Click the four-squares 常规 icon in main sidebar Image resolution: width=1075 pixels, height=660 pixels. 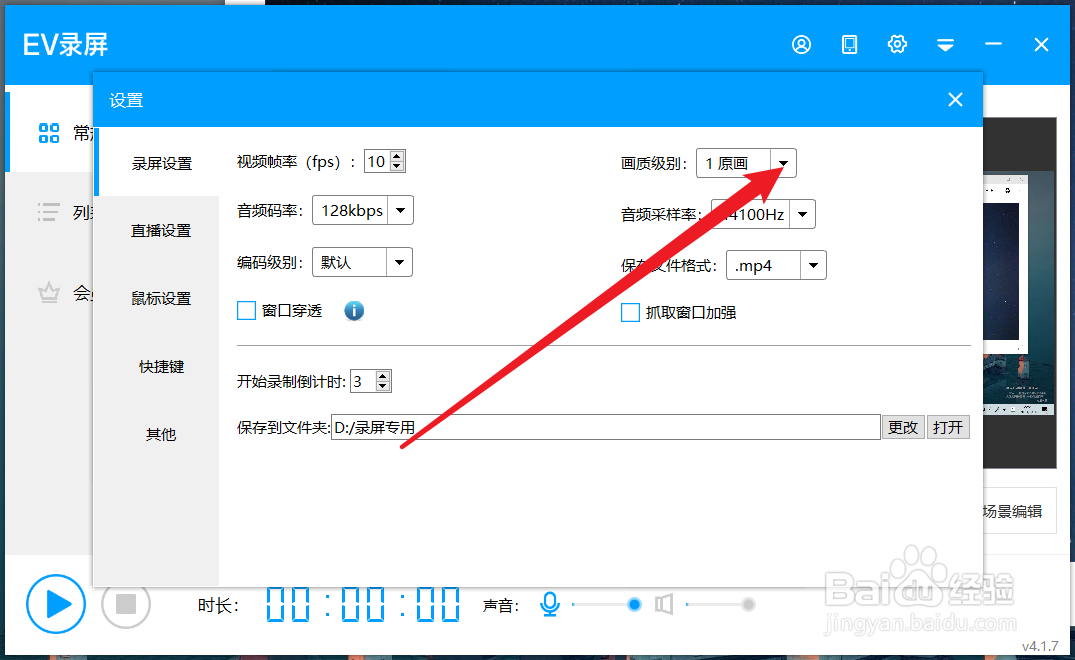point(49,133)
